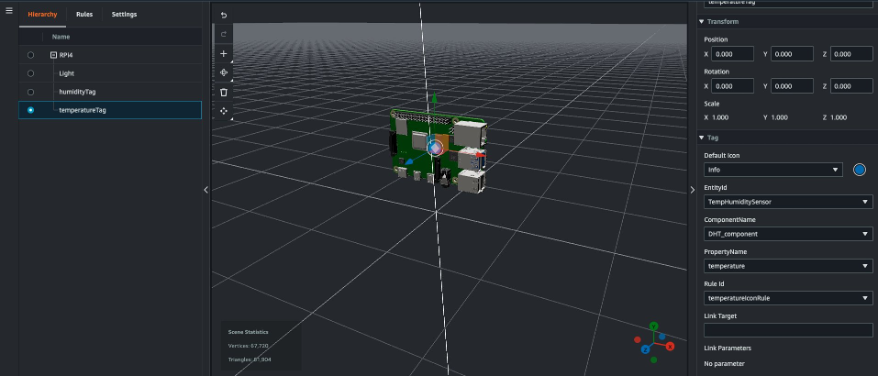Select the RPI4 row label

click(x=66, y=55)
